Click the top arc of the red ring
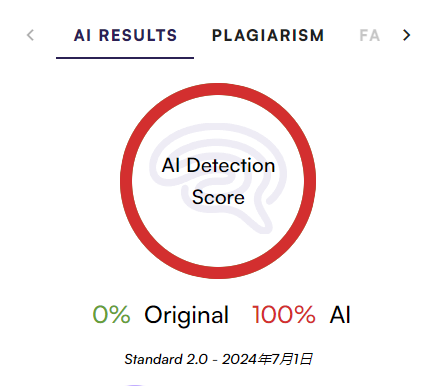Image resolution: width=433 pixels, height=386 pixels. (218, 89)
